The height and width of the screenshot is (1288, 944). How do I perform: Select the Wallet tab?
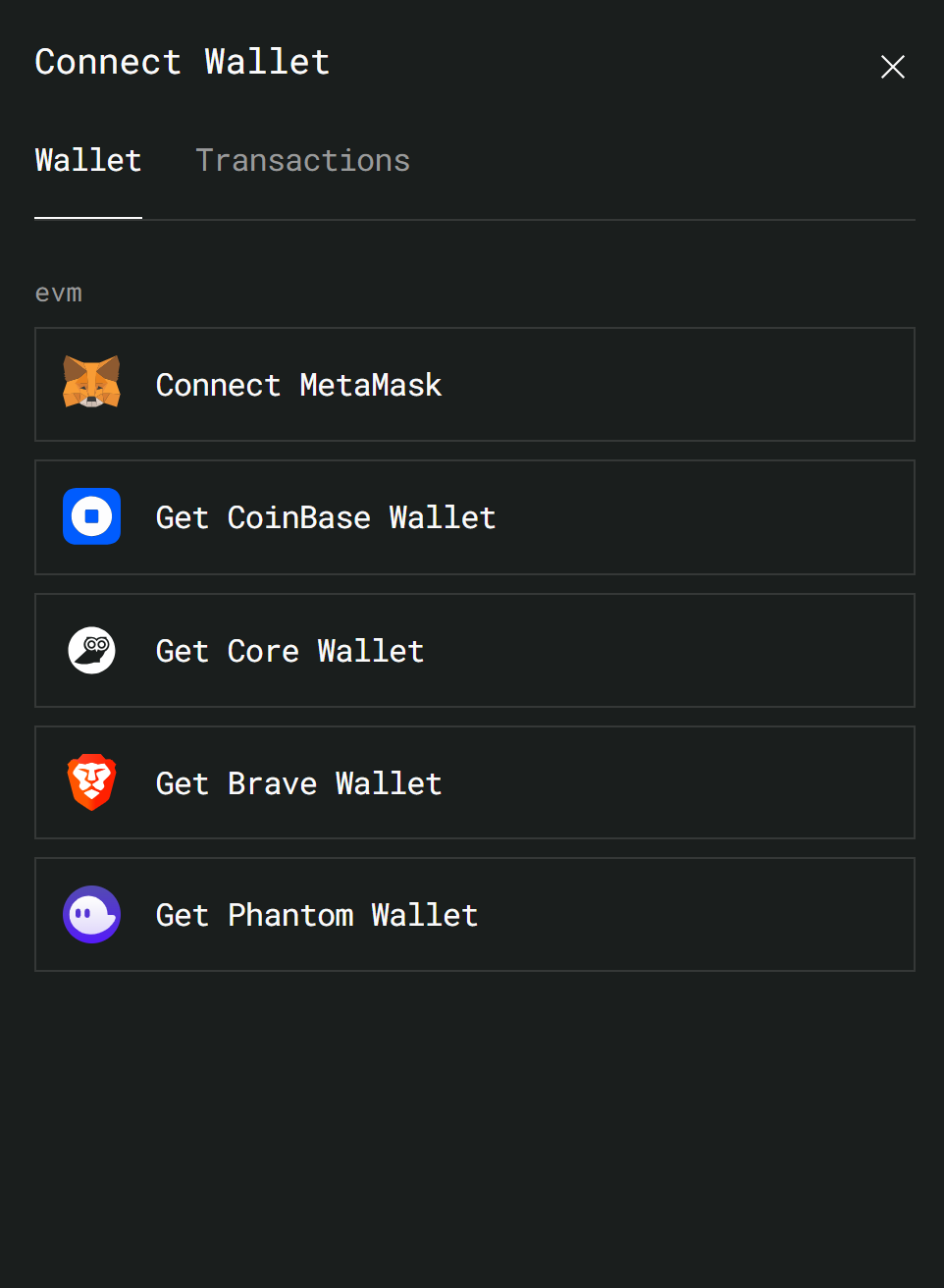[x=88, y=160]
